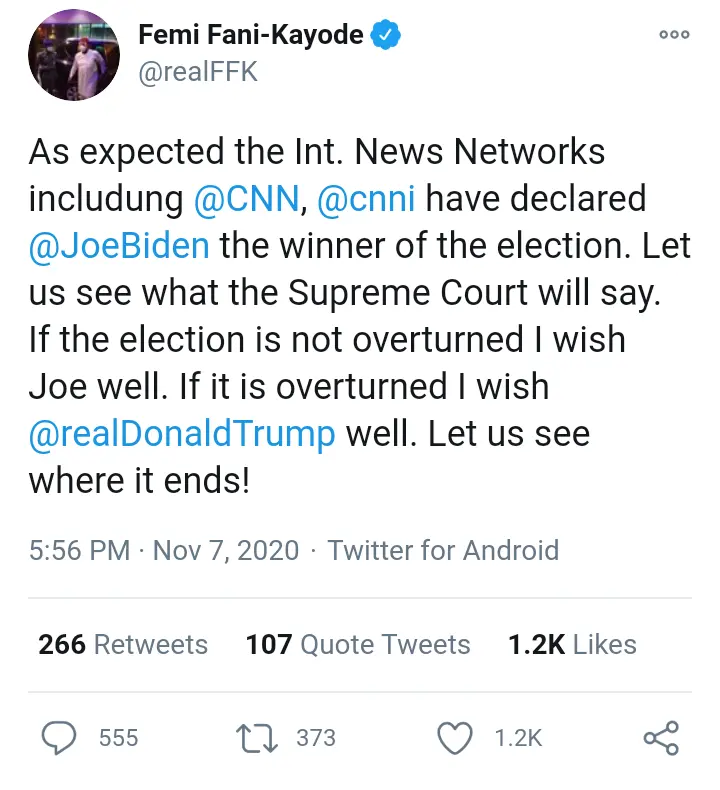Open the share tweet icon
Viewport: 720px width, 790px height.
[x=661, y=738]
